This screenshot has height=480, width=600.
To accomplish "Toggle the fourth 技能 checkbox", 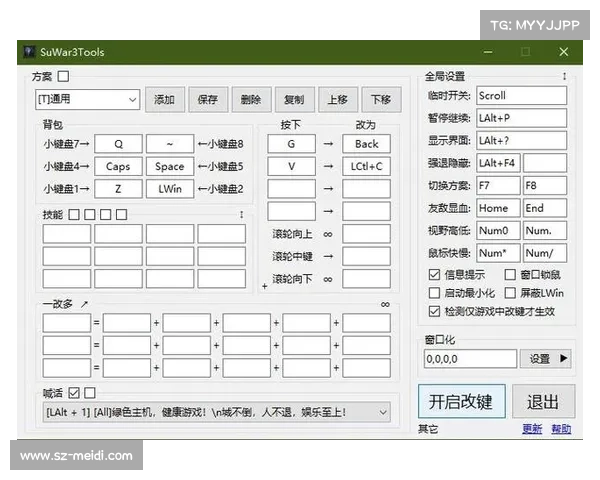I will pyautogui.click(x=121, y=214).
